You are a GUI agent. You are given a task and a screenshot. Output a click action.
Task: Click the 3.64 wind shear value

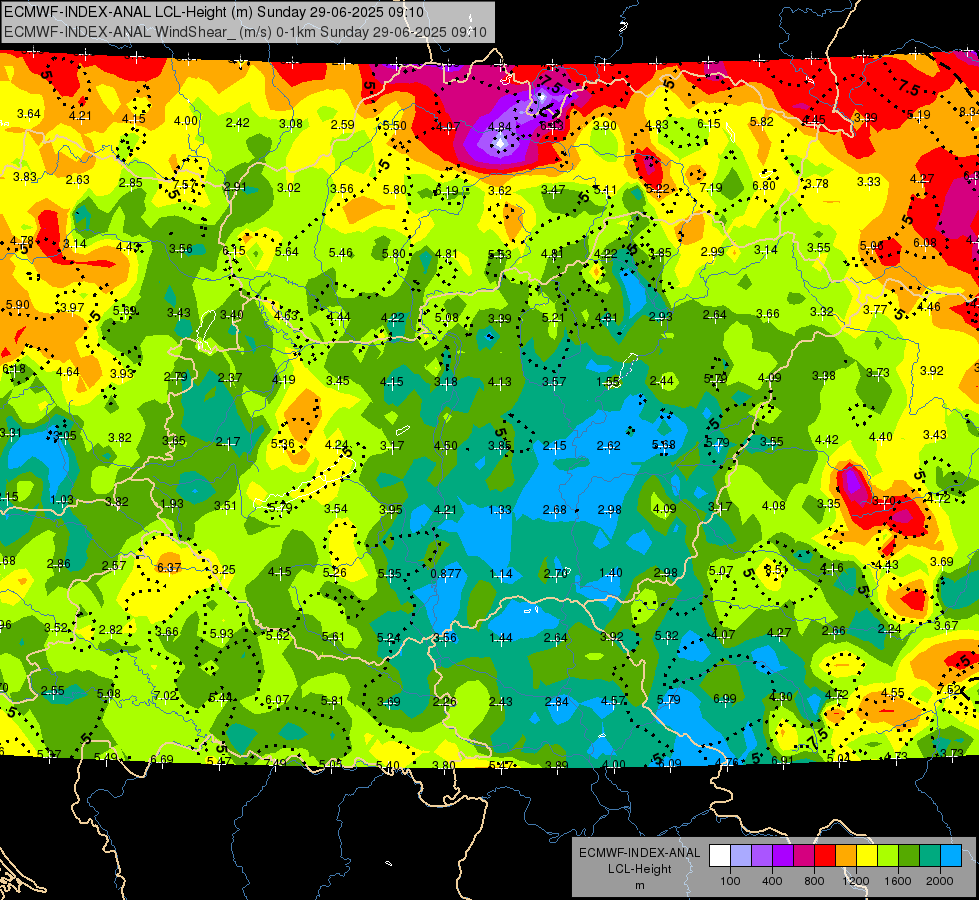[29, 114]
